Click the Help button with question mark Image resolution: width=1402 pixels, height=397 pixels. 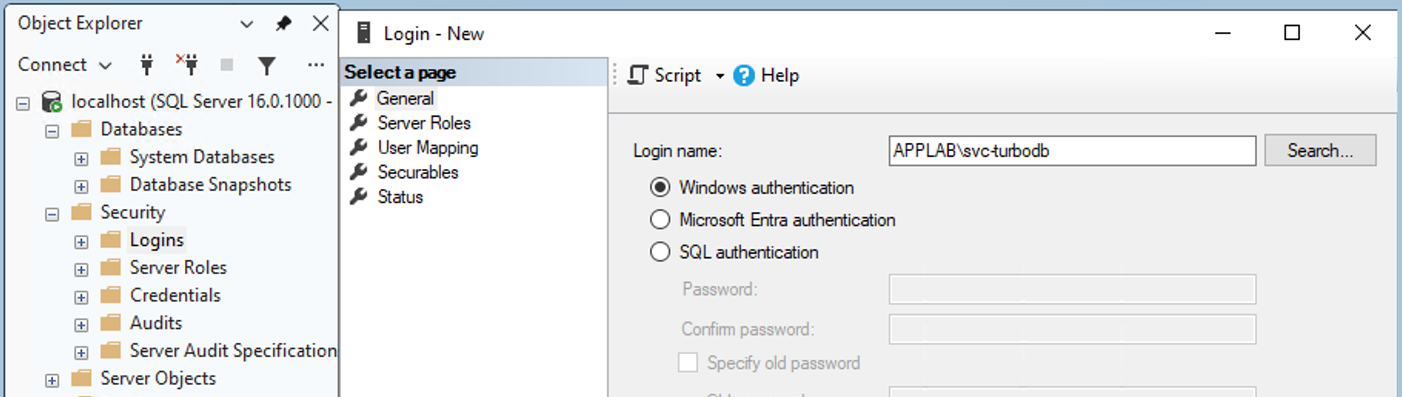[x=766, y=76]
